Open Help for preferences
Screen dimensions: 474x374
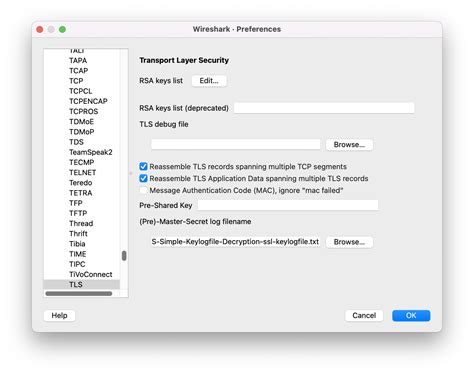pyautogui.click(x=59, y=315)
